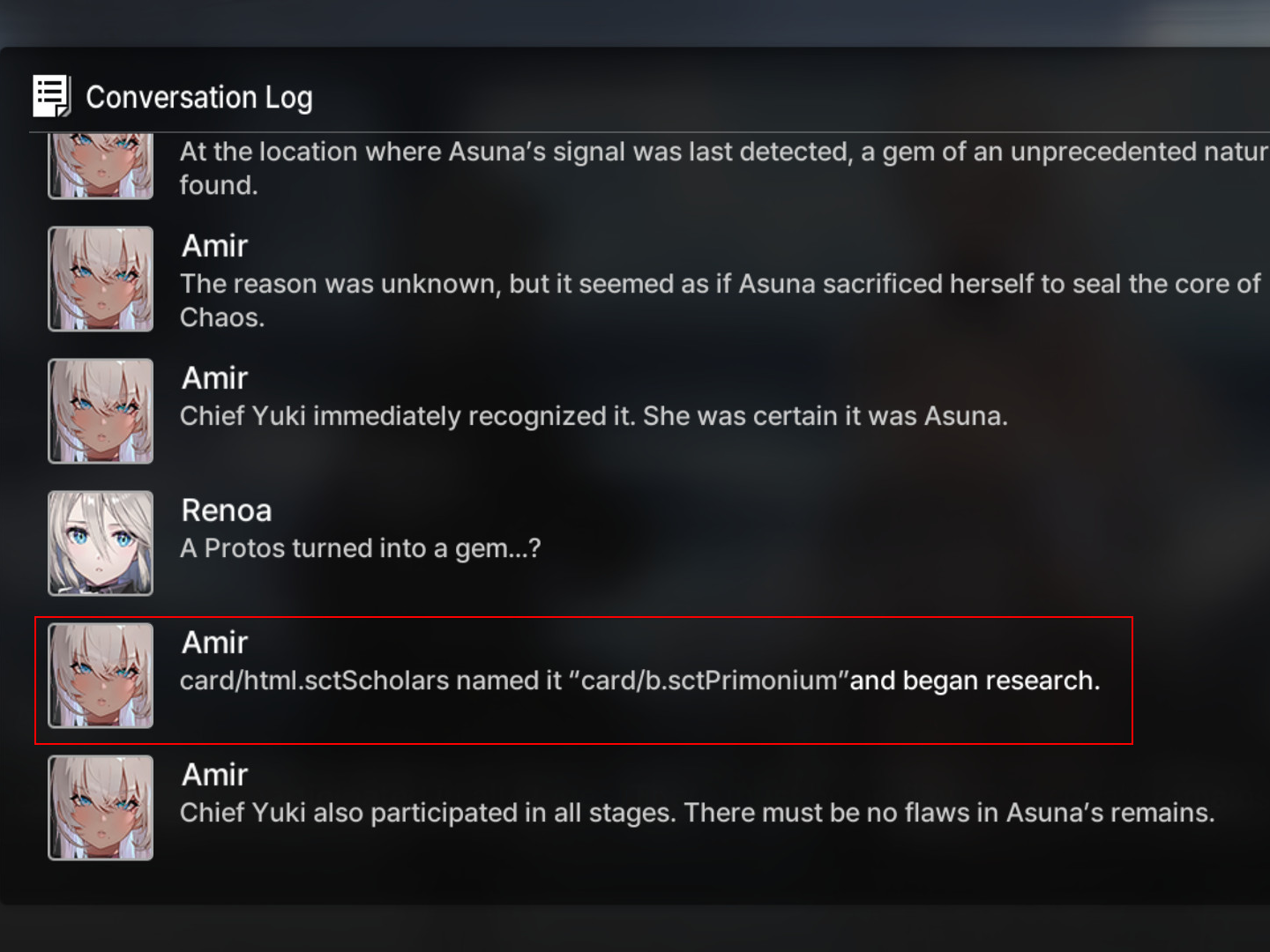Click the Amir name above "The reason was unknown"
The width and height of the screenshot is (1270, 952).
click(x=214, y=246)
